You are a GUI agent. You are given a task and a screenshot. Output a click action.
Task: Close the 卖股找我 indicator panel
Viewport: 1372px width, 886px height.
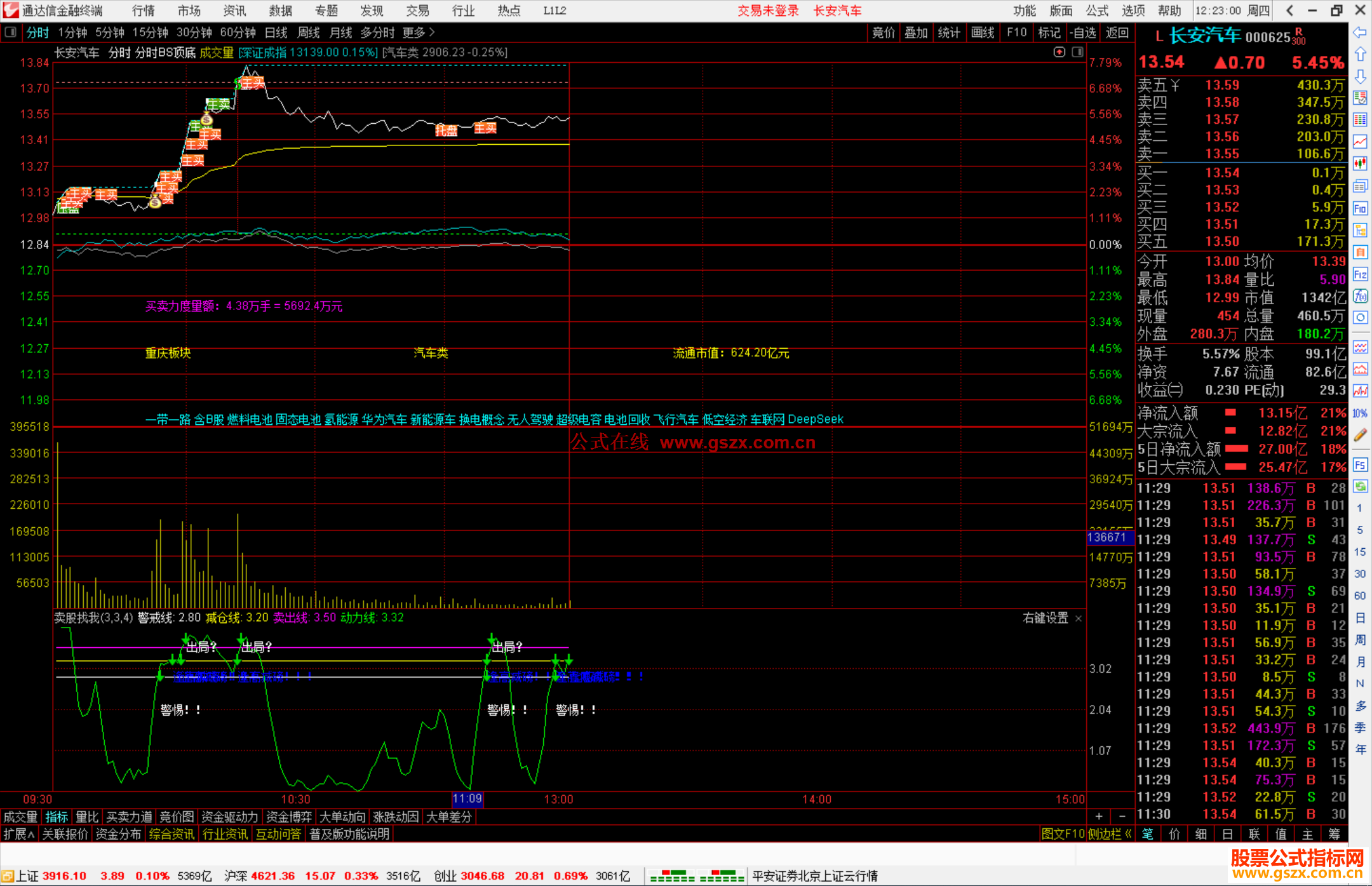click(1078, 618)
